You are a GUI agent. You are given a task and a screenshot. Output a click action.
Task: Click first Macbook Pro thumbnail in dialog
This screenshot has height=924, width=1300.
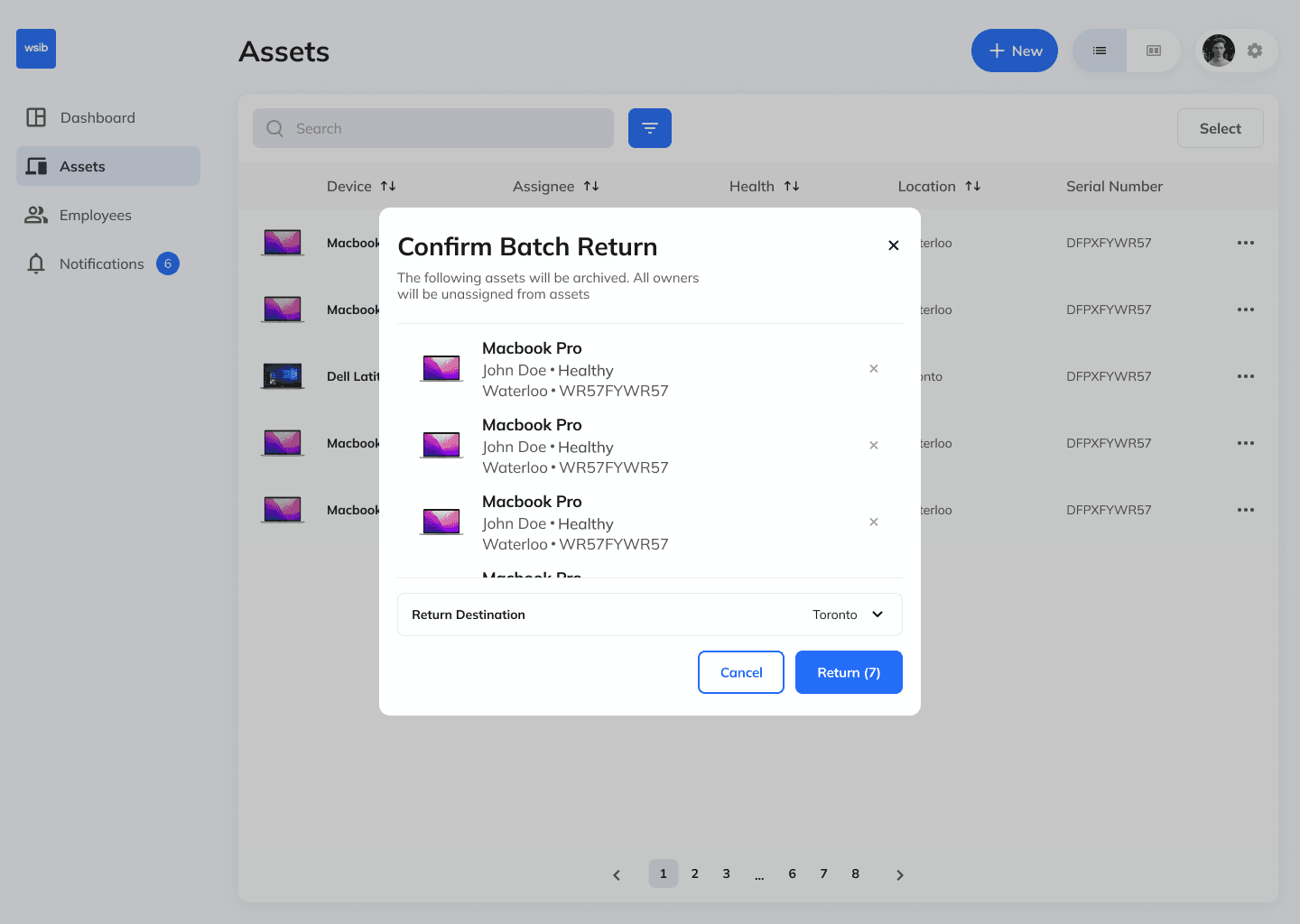click(441, 368)
